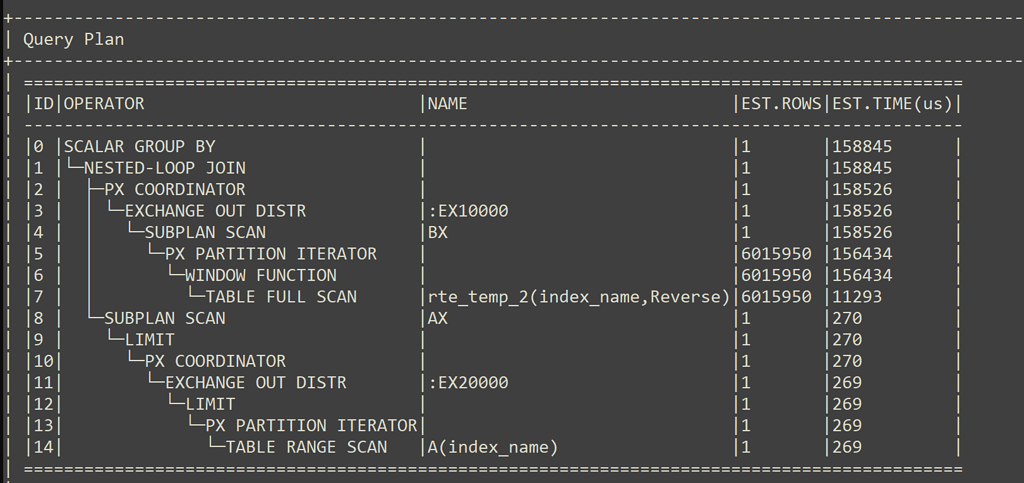Screen dimensions: 1024x483
Task: Select the TABLE FULL SCAN operator
Action: [281, 297]
